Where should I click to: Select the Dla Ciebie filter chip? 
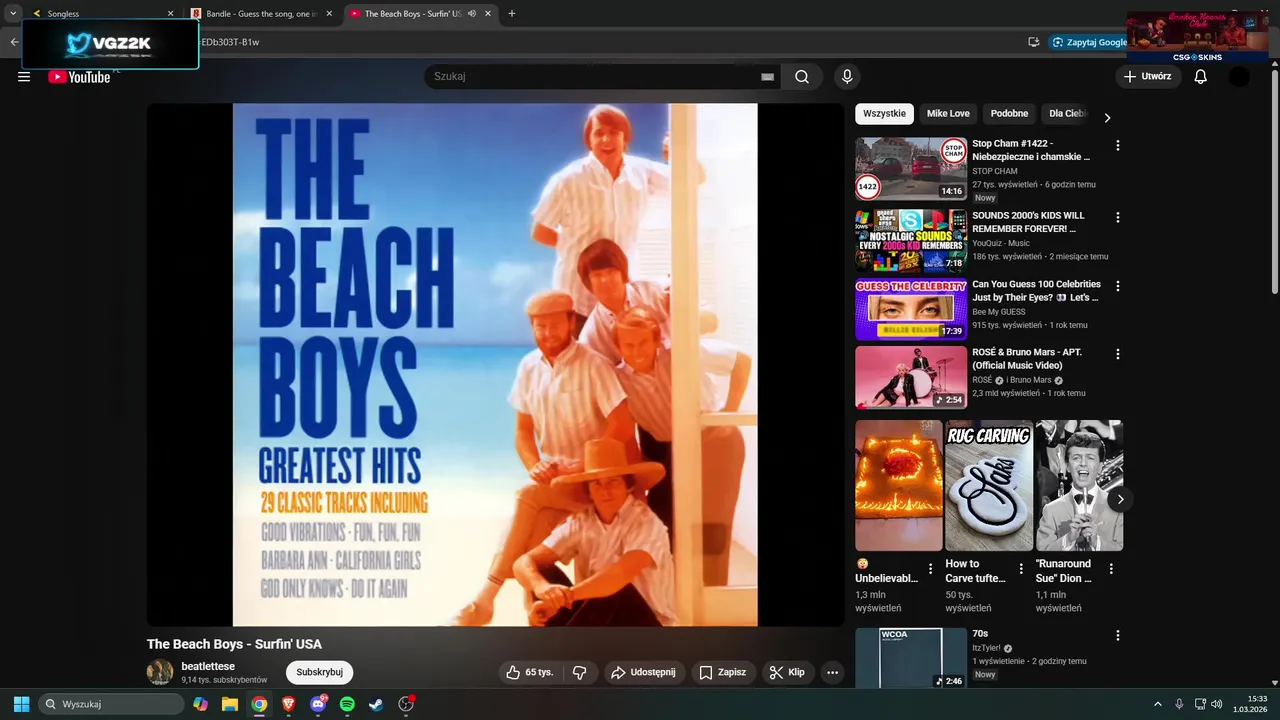[1067, 114]
